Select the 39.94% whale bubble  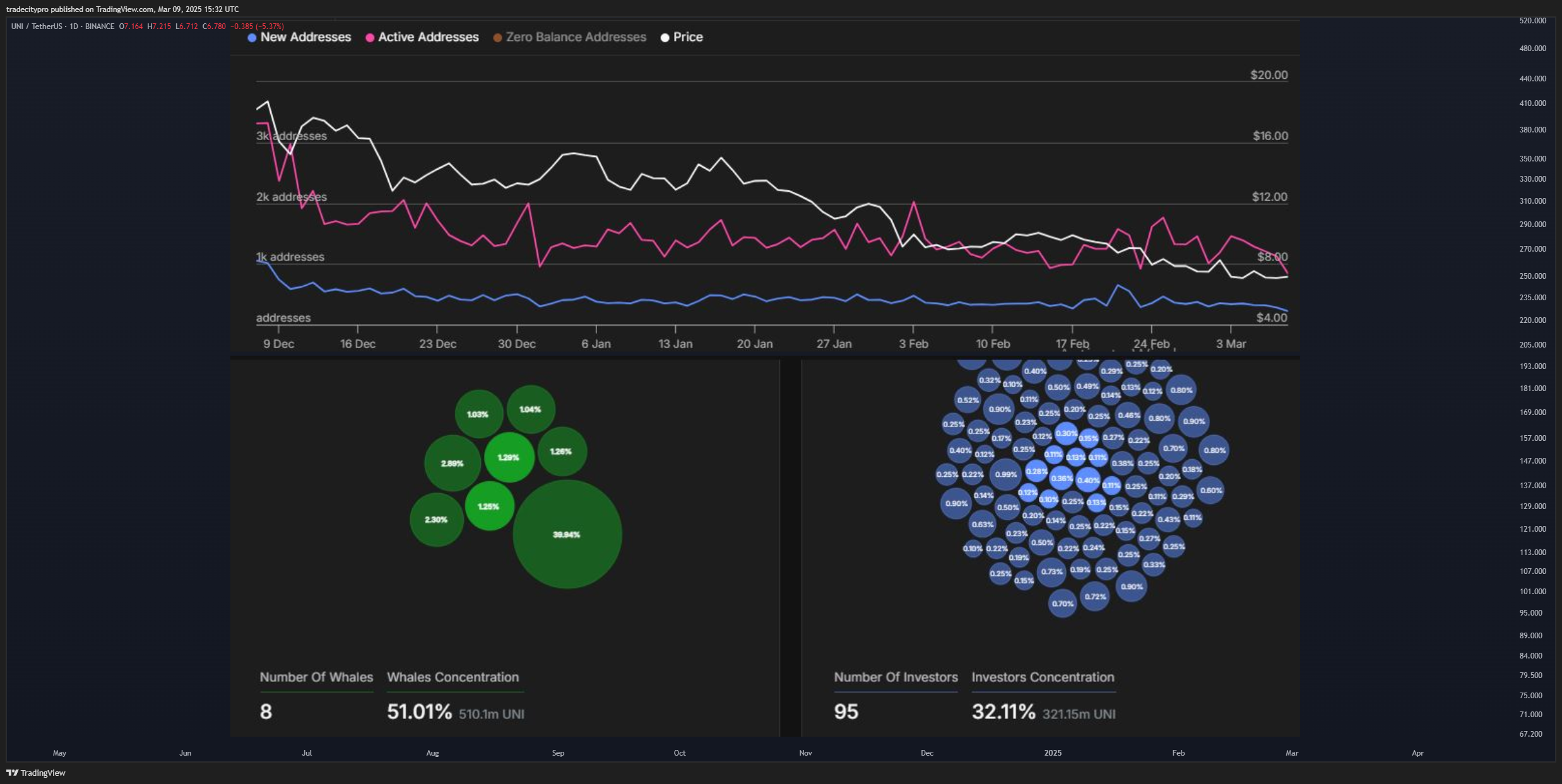[x=567, y=534]
